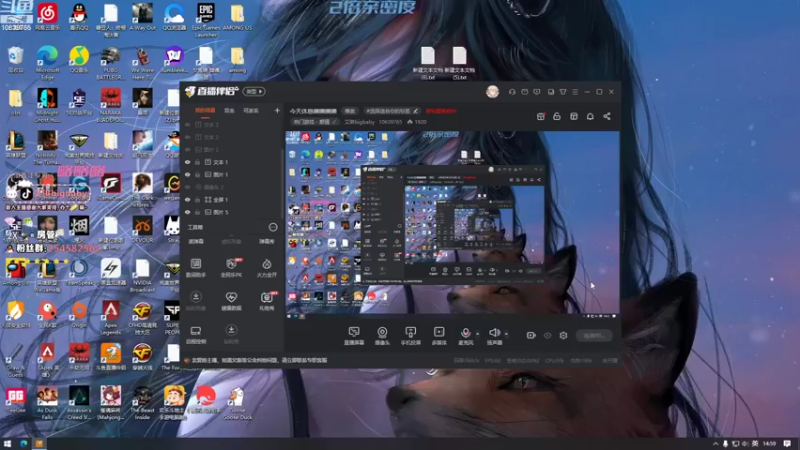The width and height of the screenshot is (800, 450).
Task: Open the 健康数据 heart-rate tool
Action: (x=231, y=301)
